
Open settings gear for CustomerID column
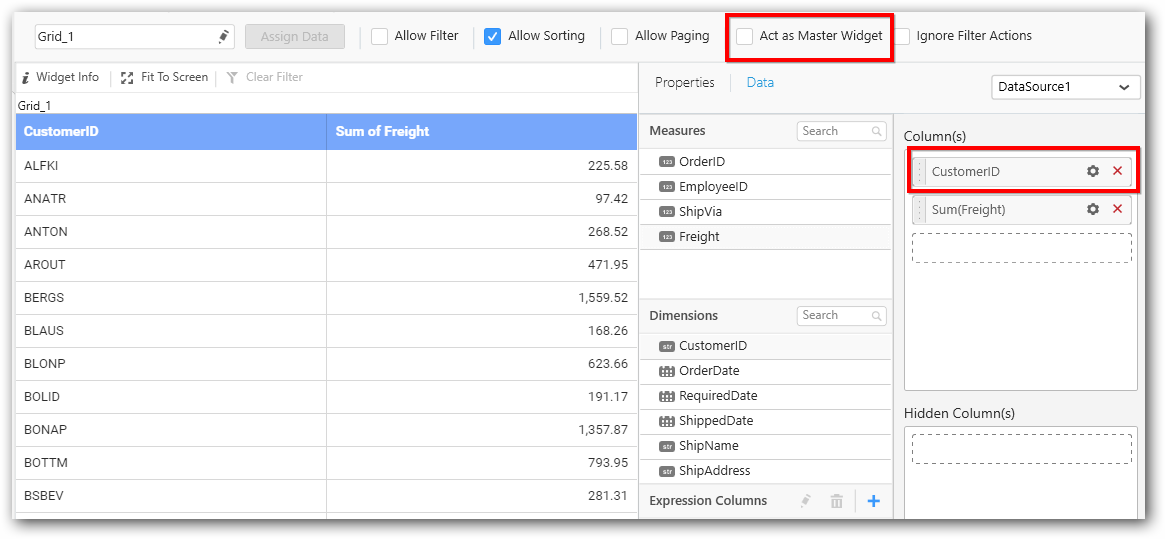coord(1093,171)
